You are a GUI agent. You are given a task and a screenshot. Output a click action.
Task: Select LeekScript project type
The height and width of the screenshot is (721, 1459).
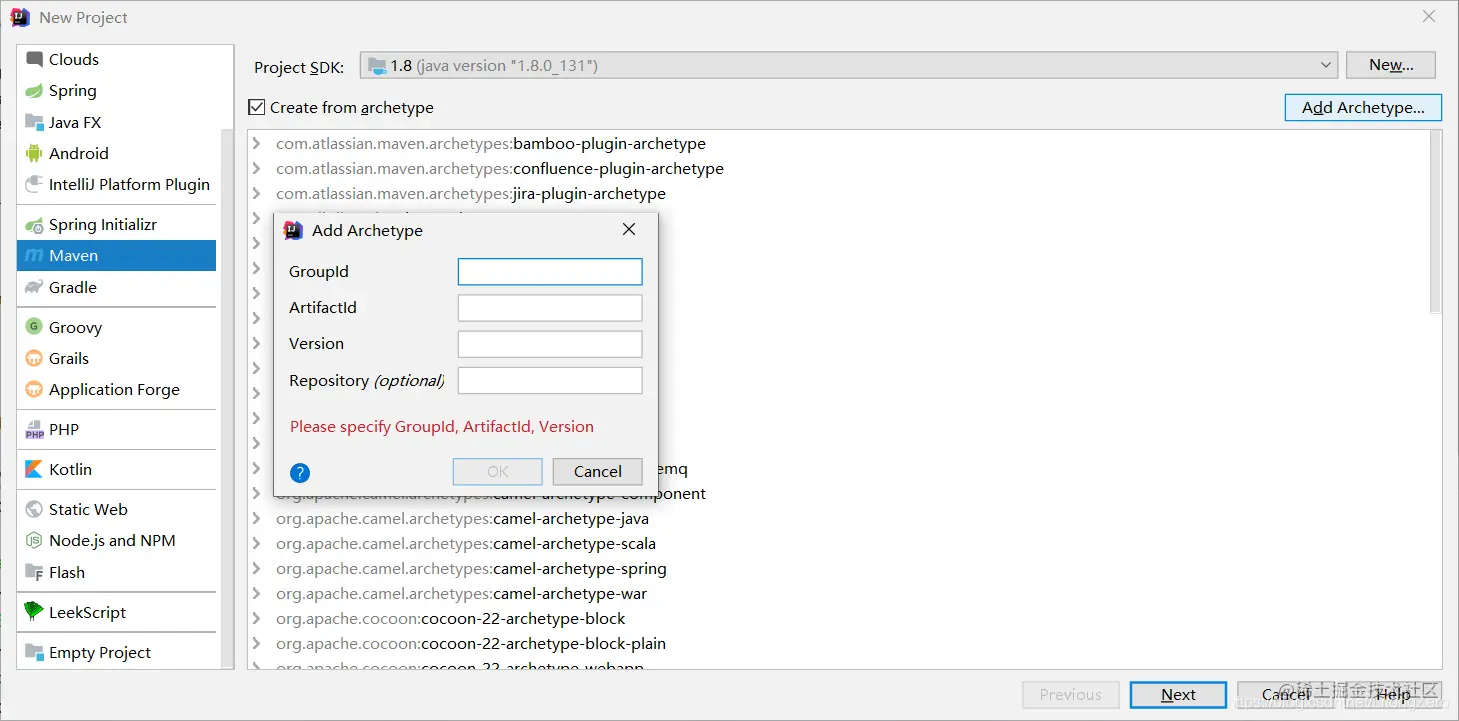click(116, 612)
